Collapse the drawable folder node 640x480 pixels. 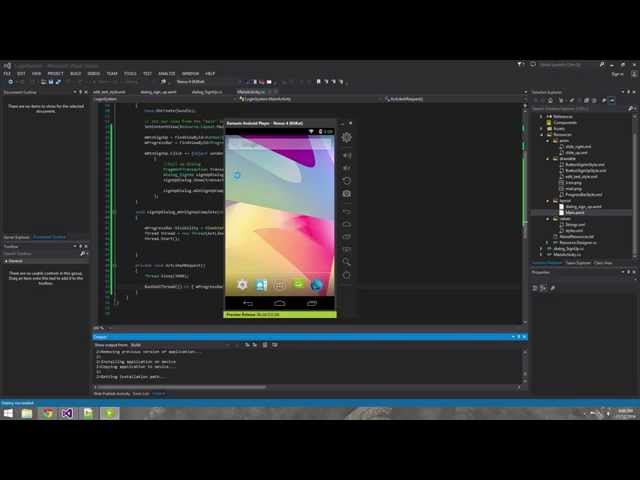(x=548, y=159)
